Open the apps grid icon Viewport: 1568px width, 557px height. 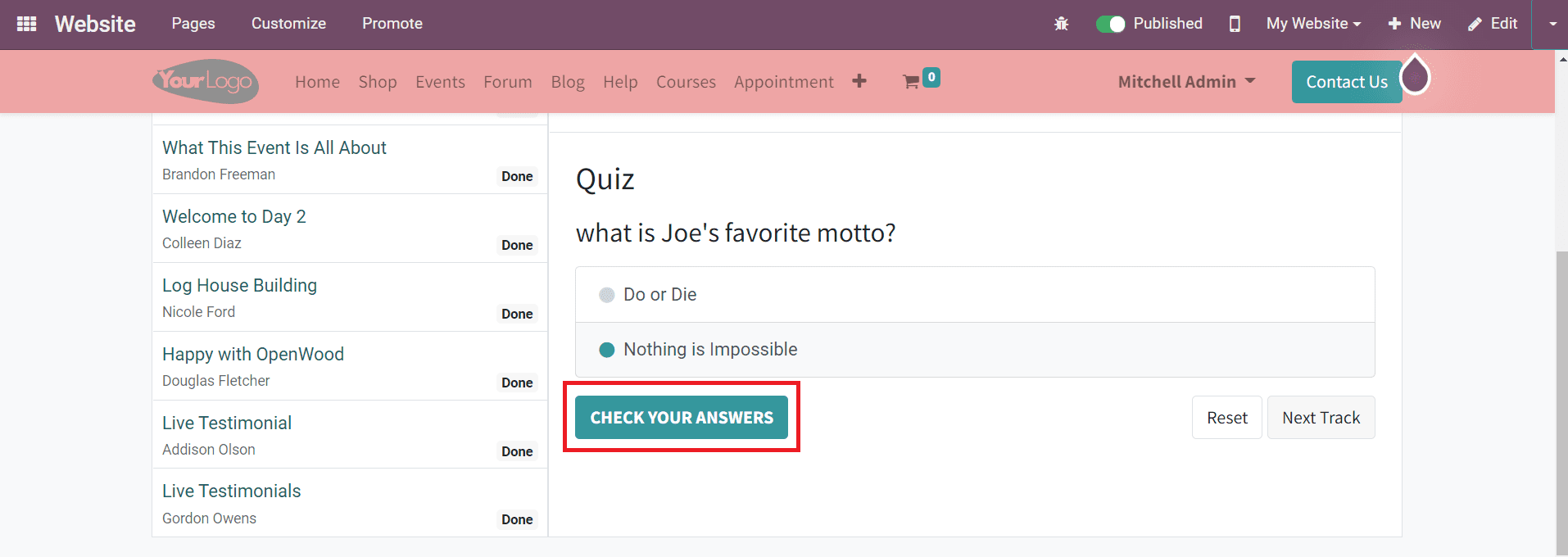coord(27,23)
